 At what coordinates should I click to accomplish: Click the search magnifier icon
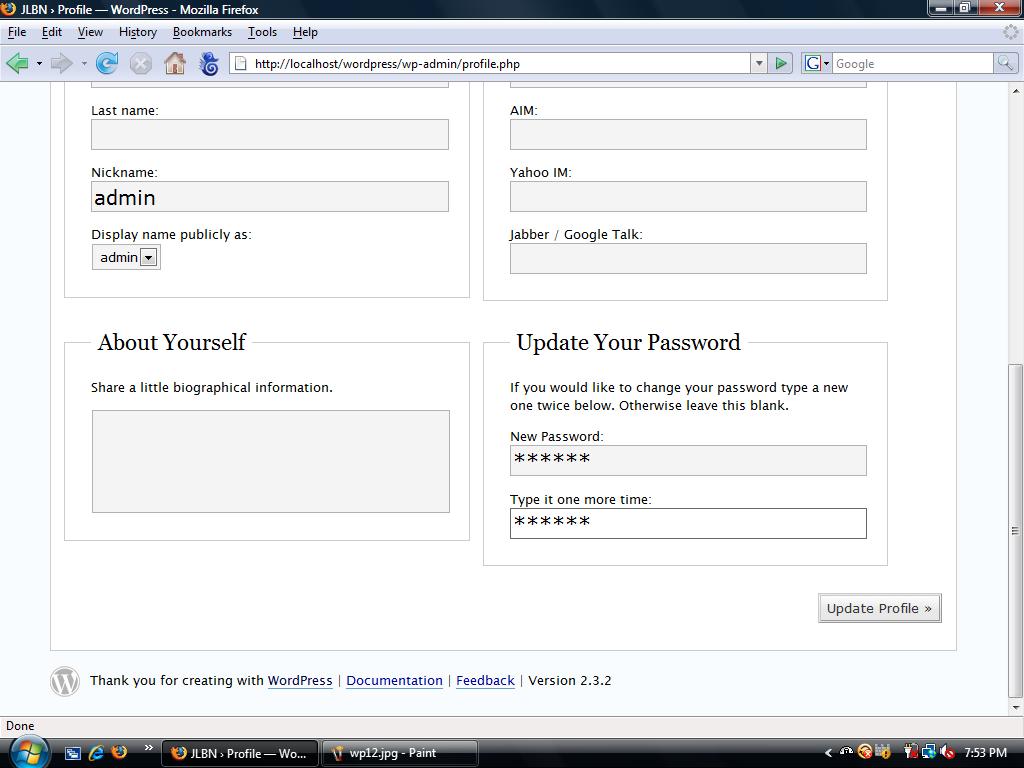click(x=1004, y=64)
